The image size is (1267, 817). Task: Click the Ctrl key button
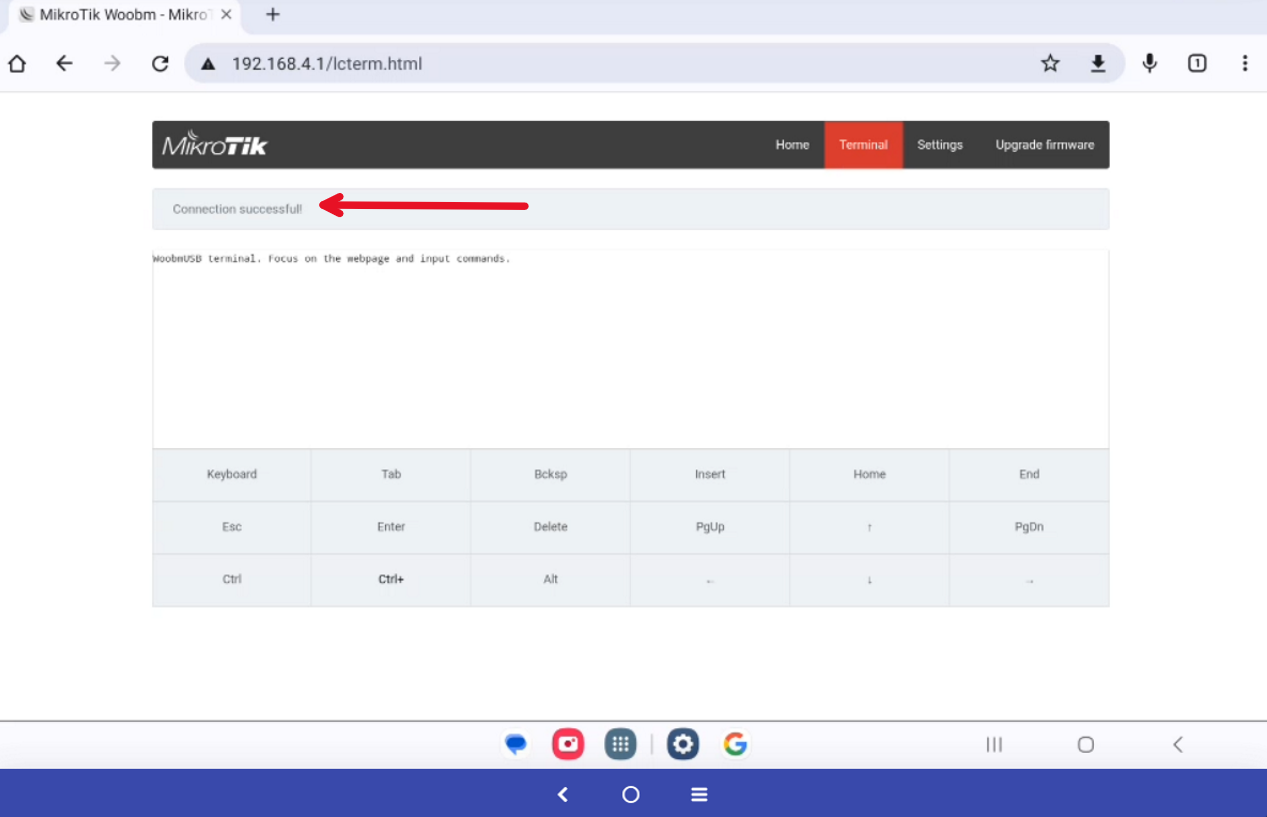pos(232,580)
